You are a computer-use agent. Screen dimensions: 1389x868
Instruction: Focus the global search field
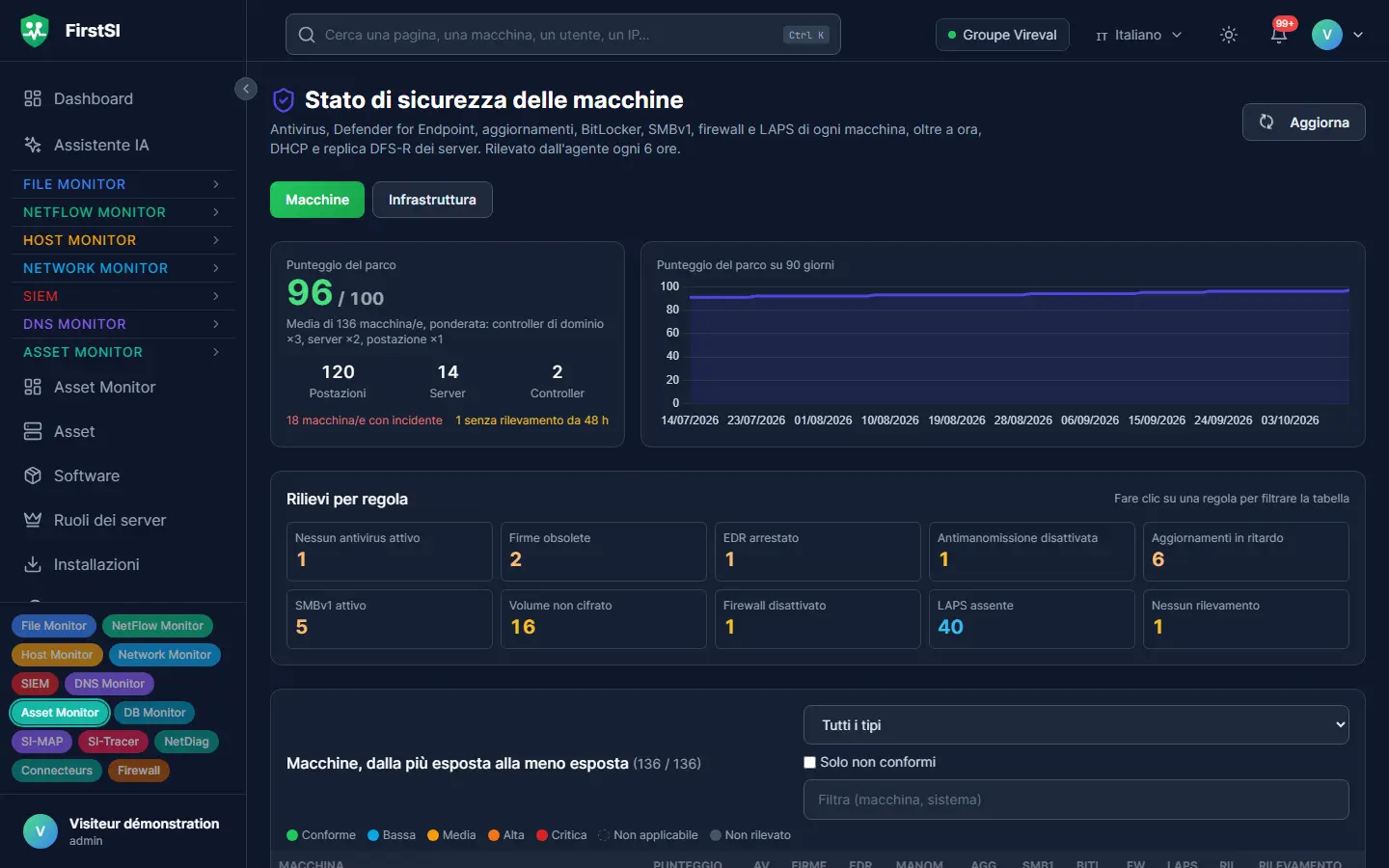coord(562,35)
